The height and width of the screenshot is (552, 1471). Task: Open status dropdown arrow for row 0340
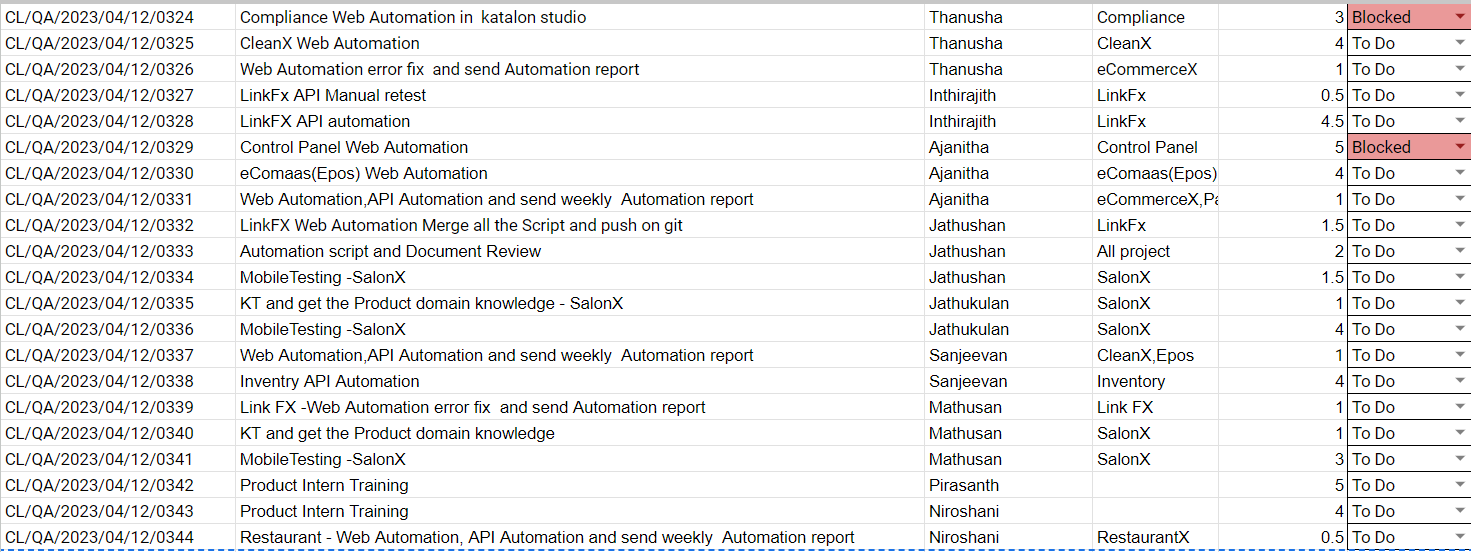point(1460,433)
